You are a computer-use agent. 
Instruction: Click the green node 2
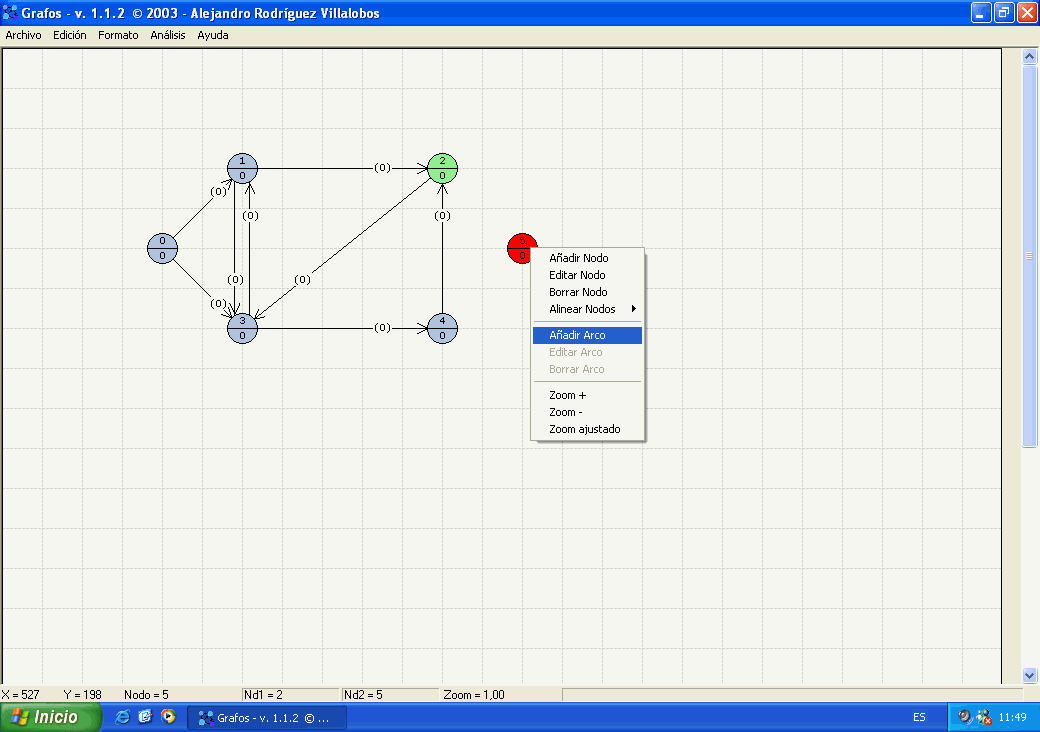coord(442,168)
